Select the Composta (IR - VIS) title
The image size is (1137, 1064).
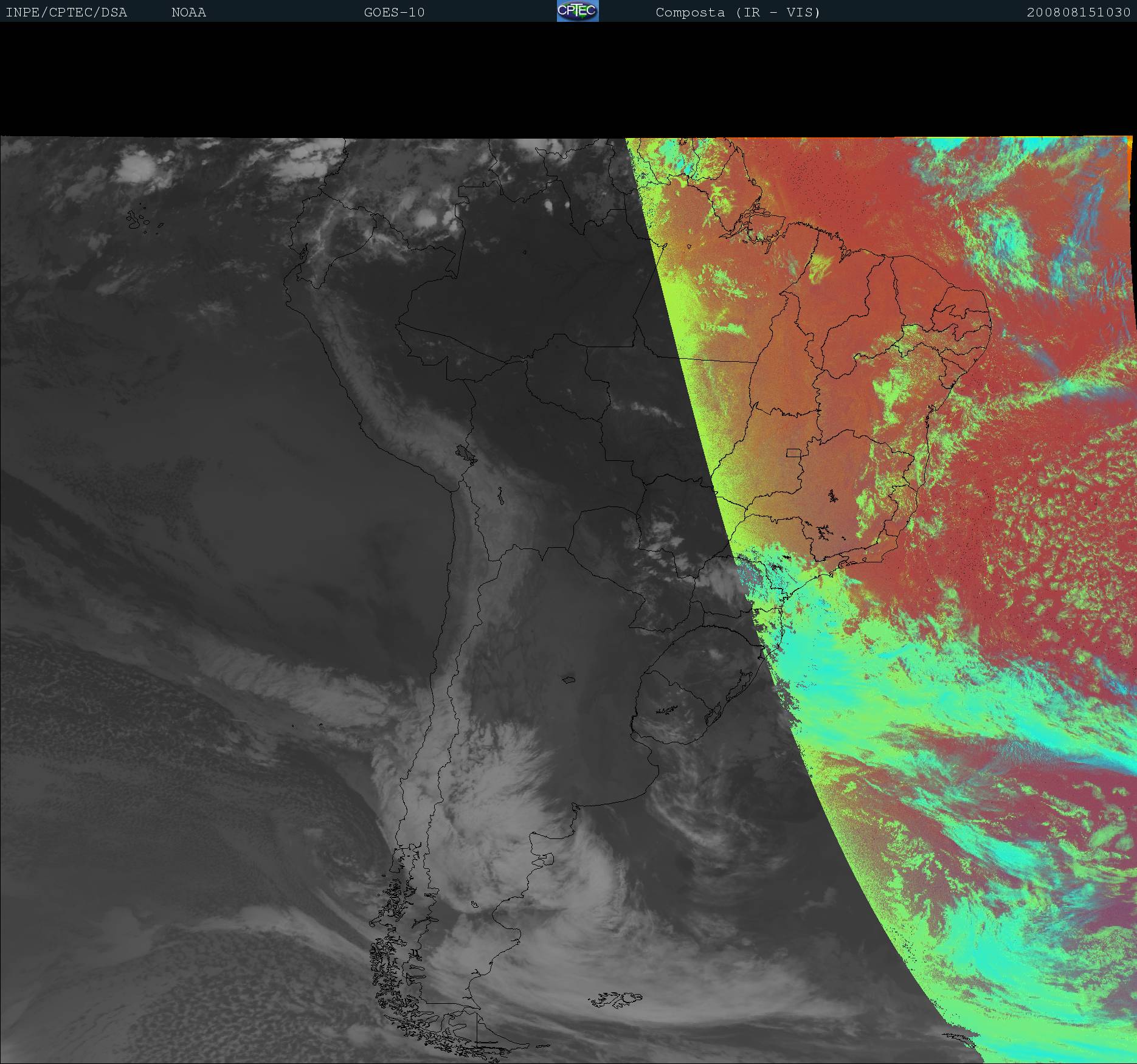pos(738,13)
